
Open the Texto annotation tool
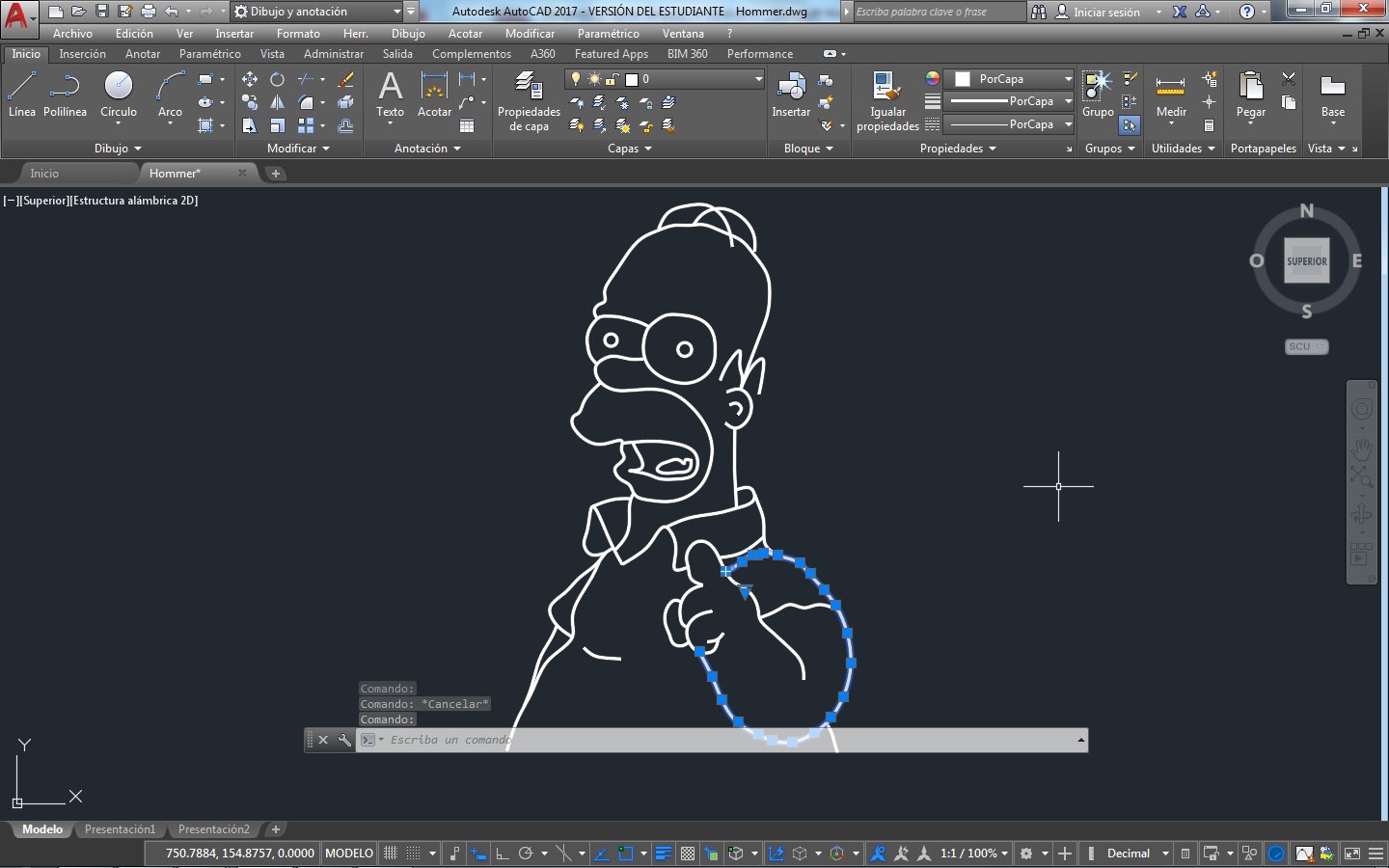390,95
